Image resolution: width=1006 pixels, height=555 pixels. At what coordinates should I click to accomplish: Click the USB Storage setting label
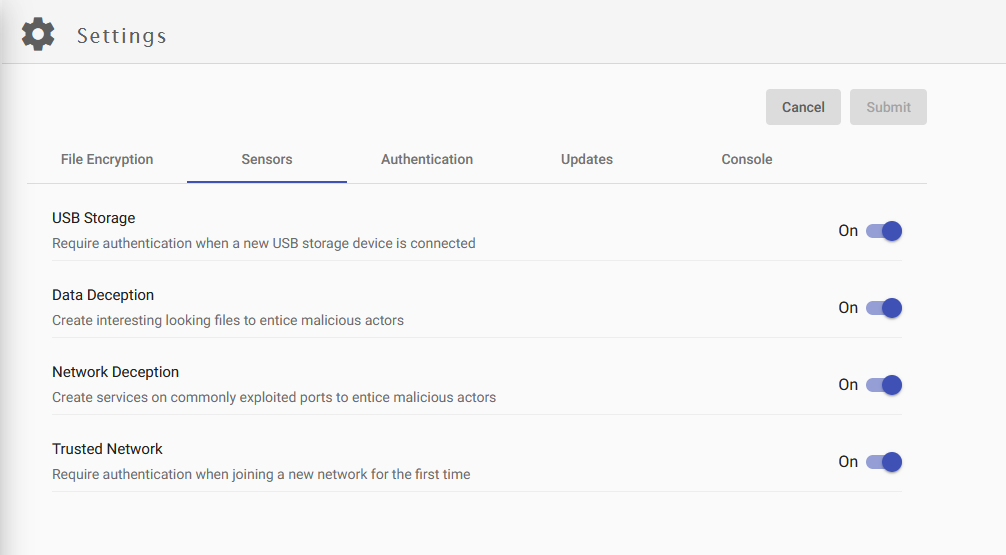(93, 218)
